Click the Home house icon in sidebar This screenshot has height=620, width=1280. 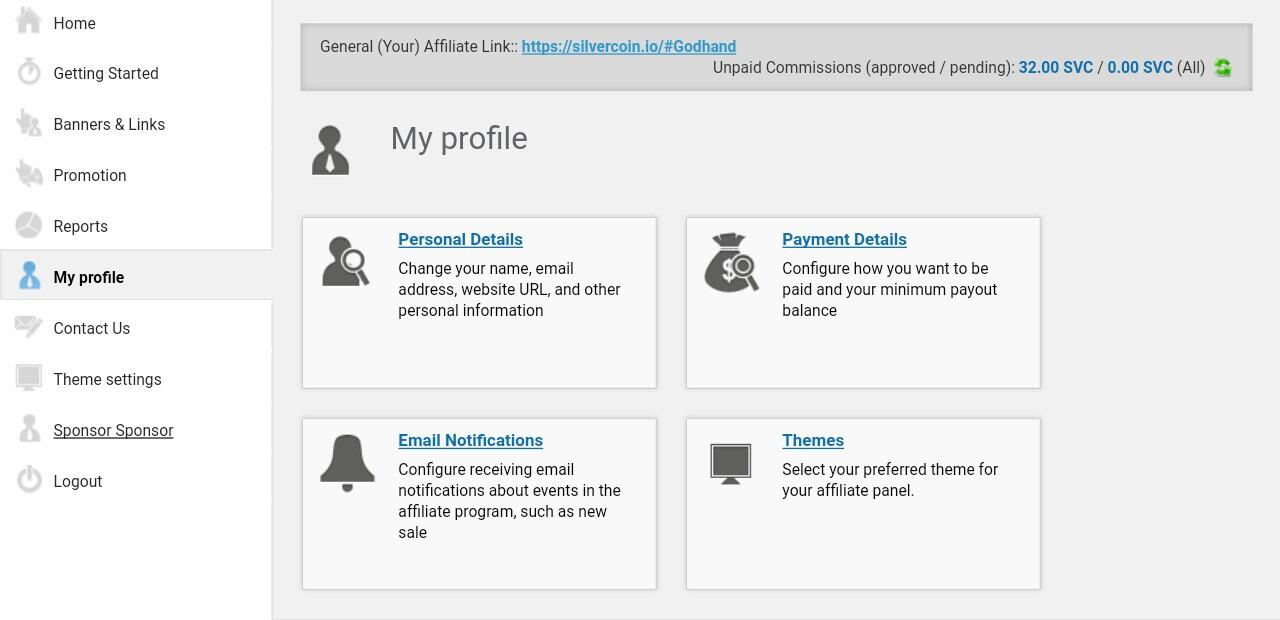[29, 21]
